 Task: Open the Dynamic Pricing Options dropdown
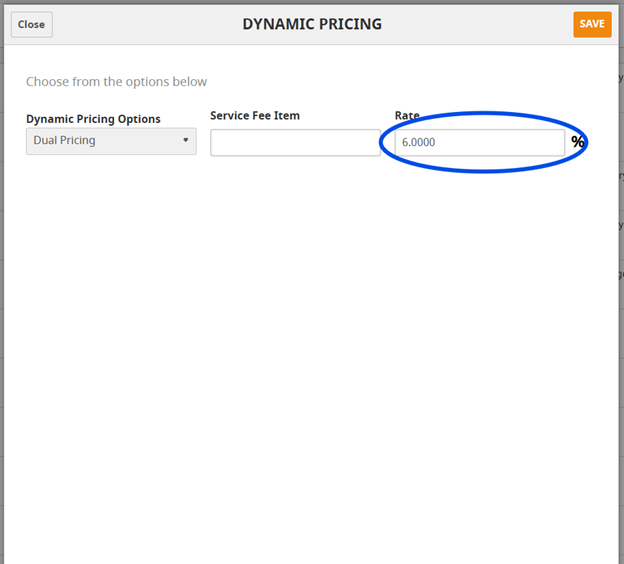point(111,141)
